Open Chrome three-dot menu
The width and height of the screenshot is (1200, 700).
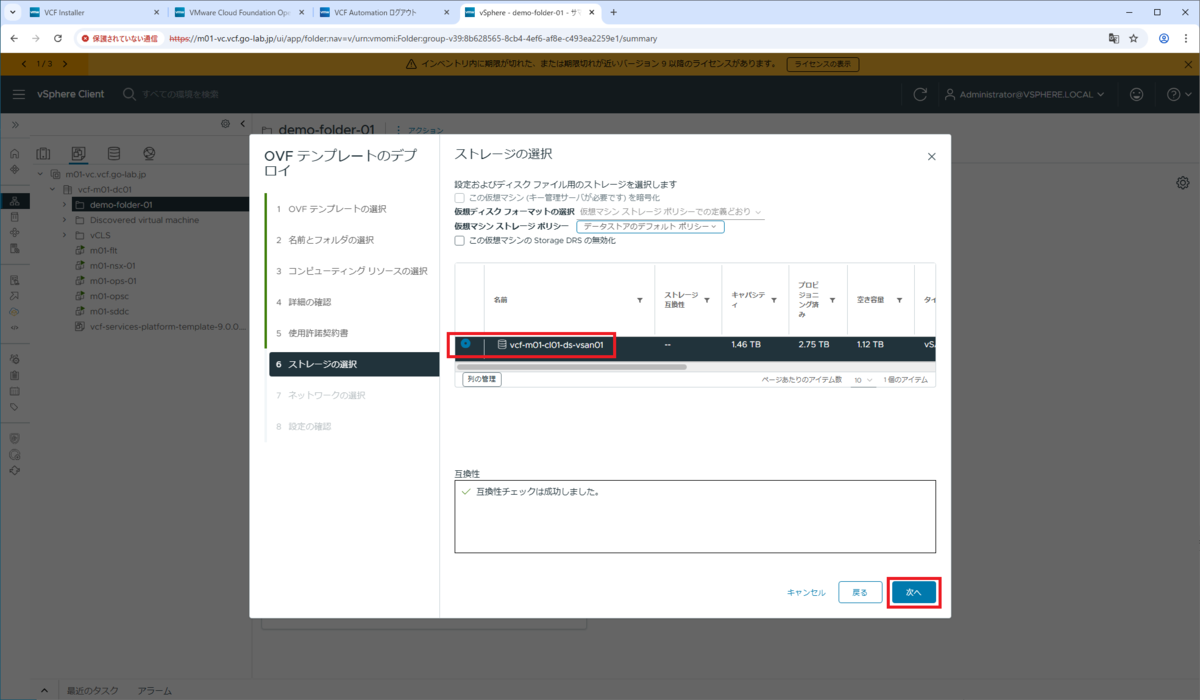pyautogui.click(x=1187, y=38)
